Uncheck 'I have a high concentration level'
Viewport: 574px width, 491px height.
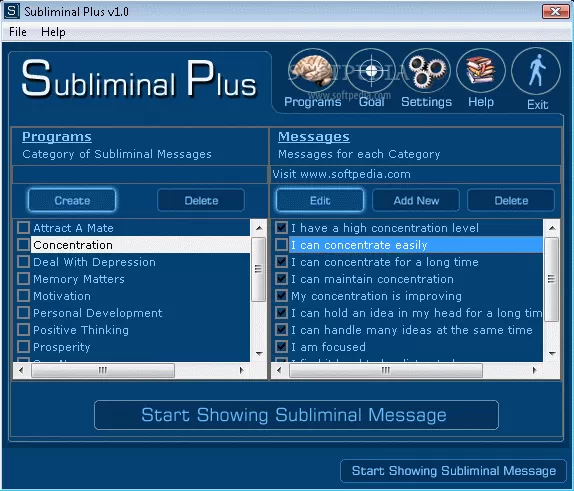tap(281, 227)
